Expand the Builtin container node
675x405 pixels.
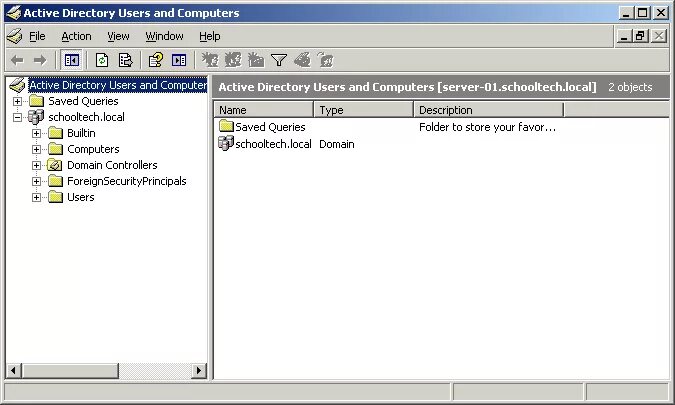(x=37, y=133)
